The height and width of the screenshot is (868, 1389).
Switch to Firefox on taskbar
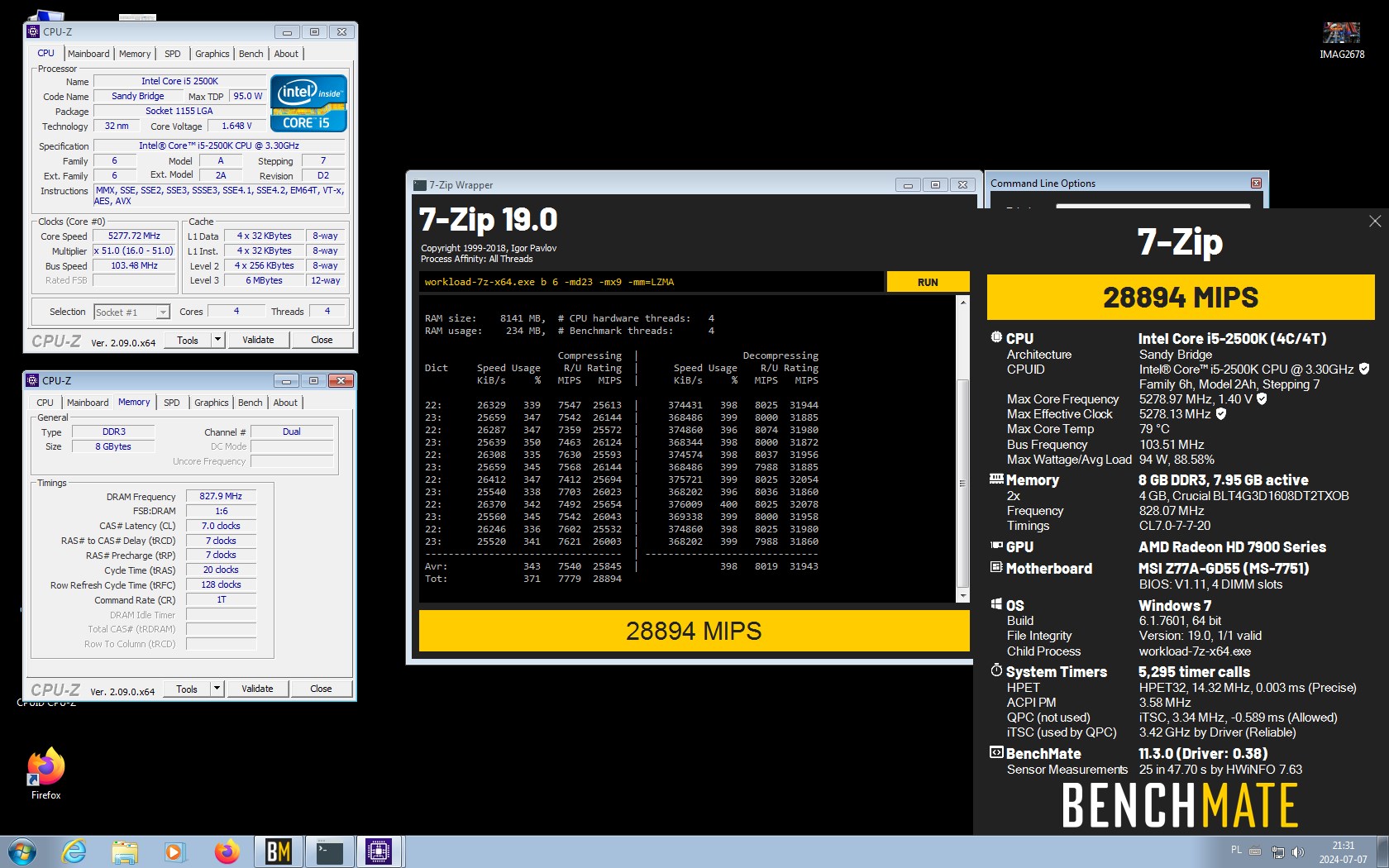(227, 851)
